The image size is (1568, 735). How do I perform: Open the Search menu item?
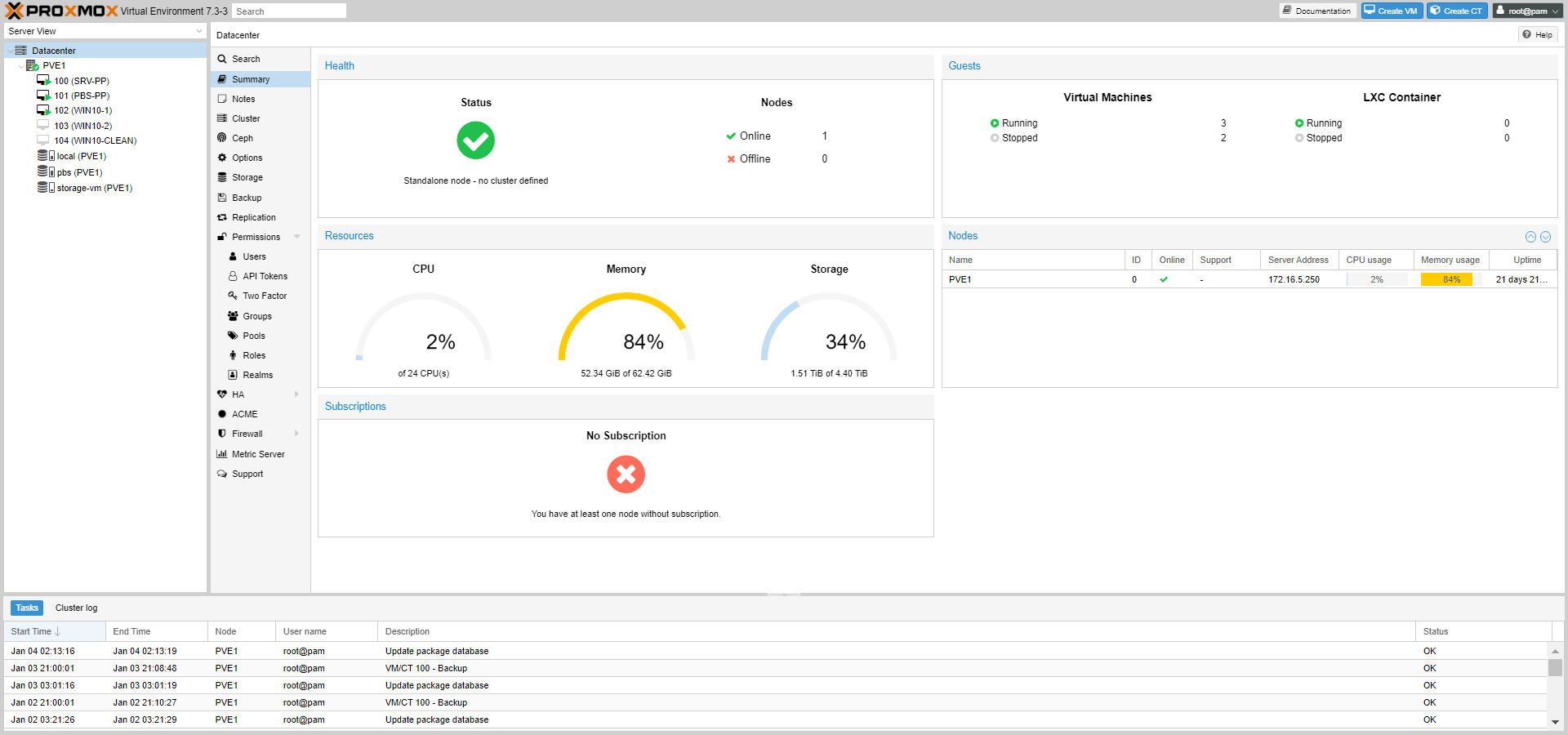click(x=261, y=59)
